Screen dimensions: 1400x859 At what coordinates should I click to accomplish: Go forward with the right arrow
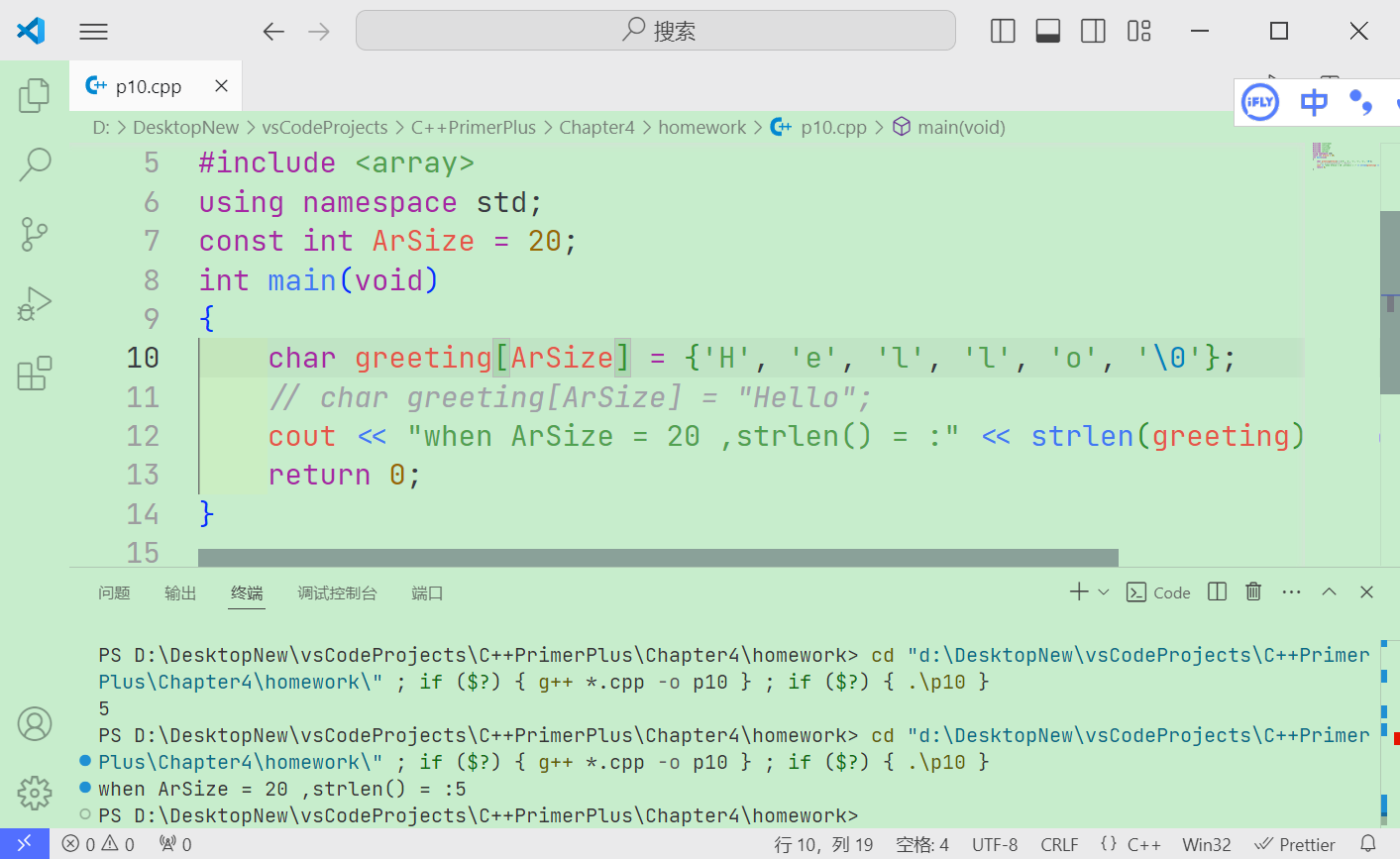pos(319,32)
